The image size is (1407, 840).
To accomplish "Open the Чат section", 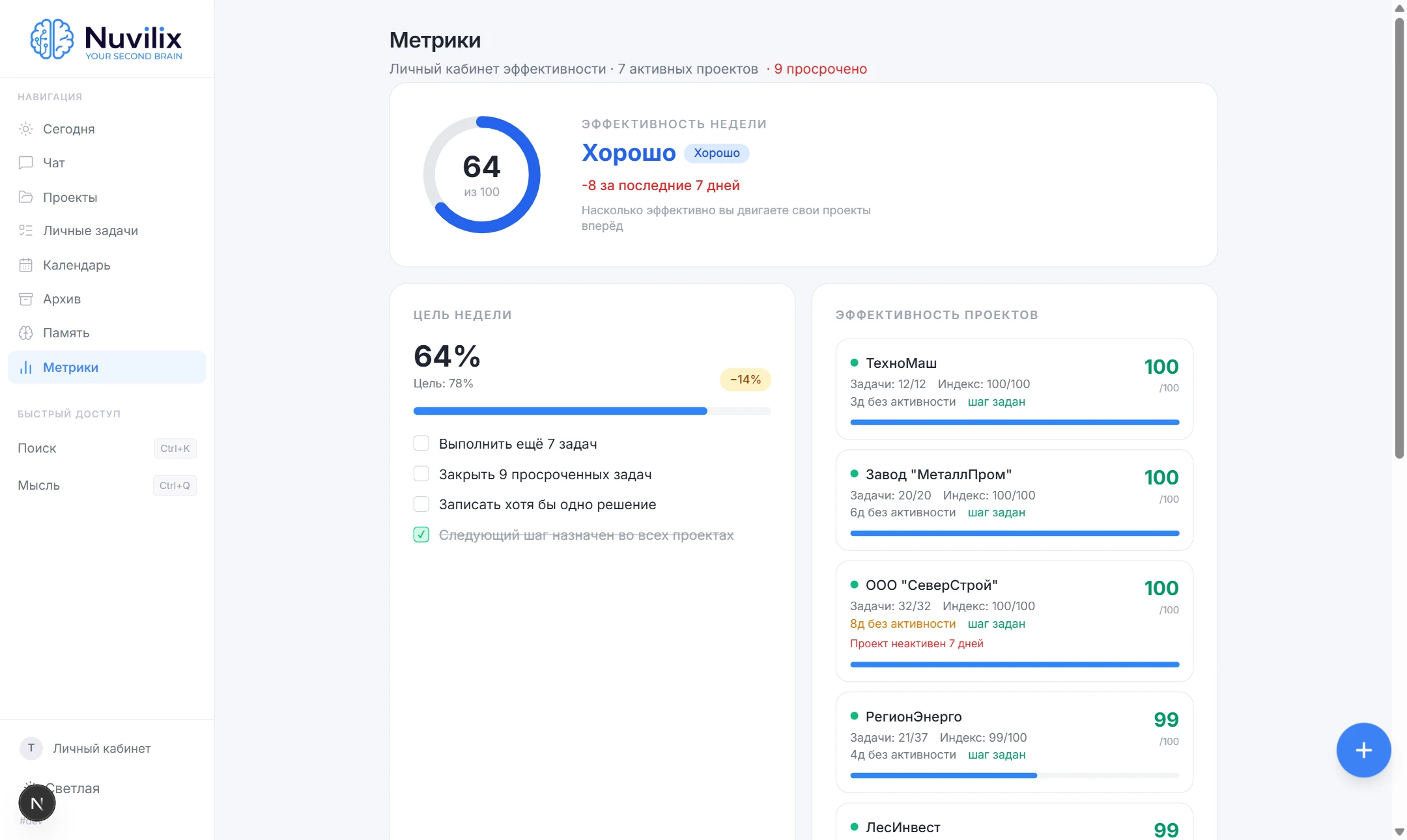I will pyautogui.click(x=107, y=163).
